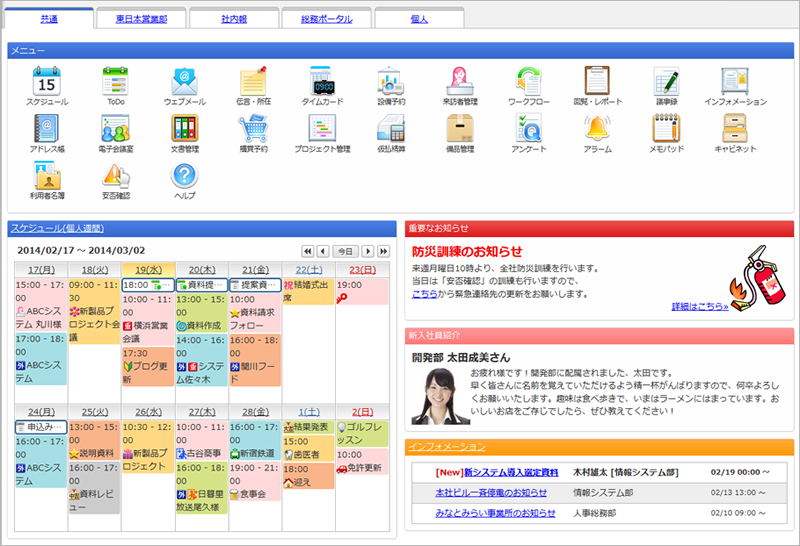
Task: Open the インフォメーション board icon
Action: click(735, 81)
